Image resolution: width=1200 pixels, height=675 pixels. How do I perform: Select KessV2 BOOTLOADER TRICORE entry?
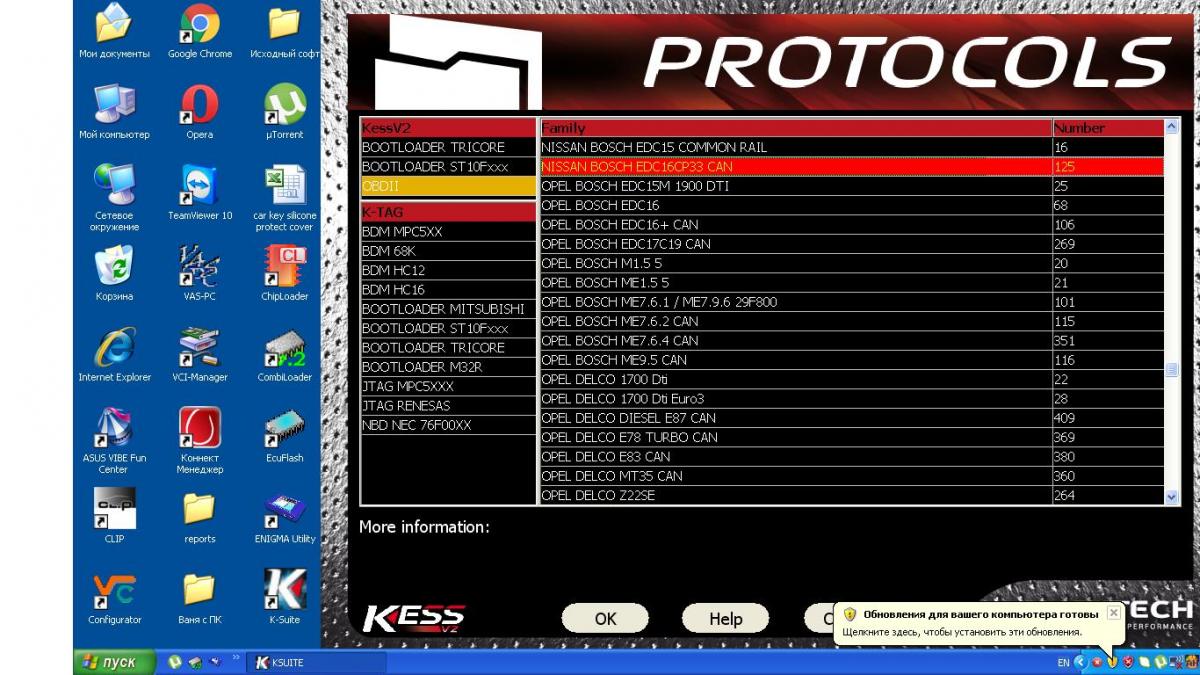448,148
